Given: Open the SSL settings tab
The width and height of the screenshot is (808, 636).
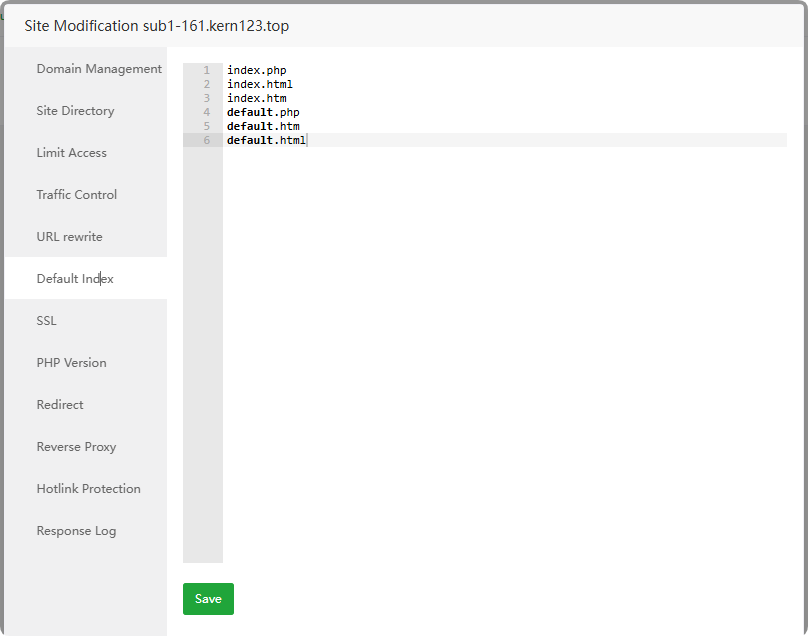Looking at the screenshot, I should [46, 321].
